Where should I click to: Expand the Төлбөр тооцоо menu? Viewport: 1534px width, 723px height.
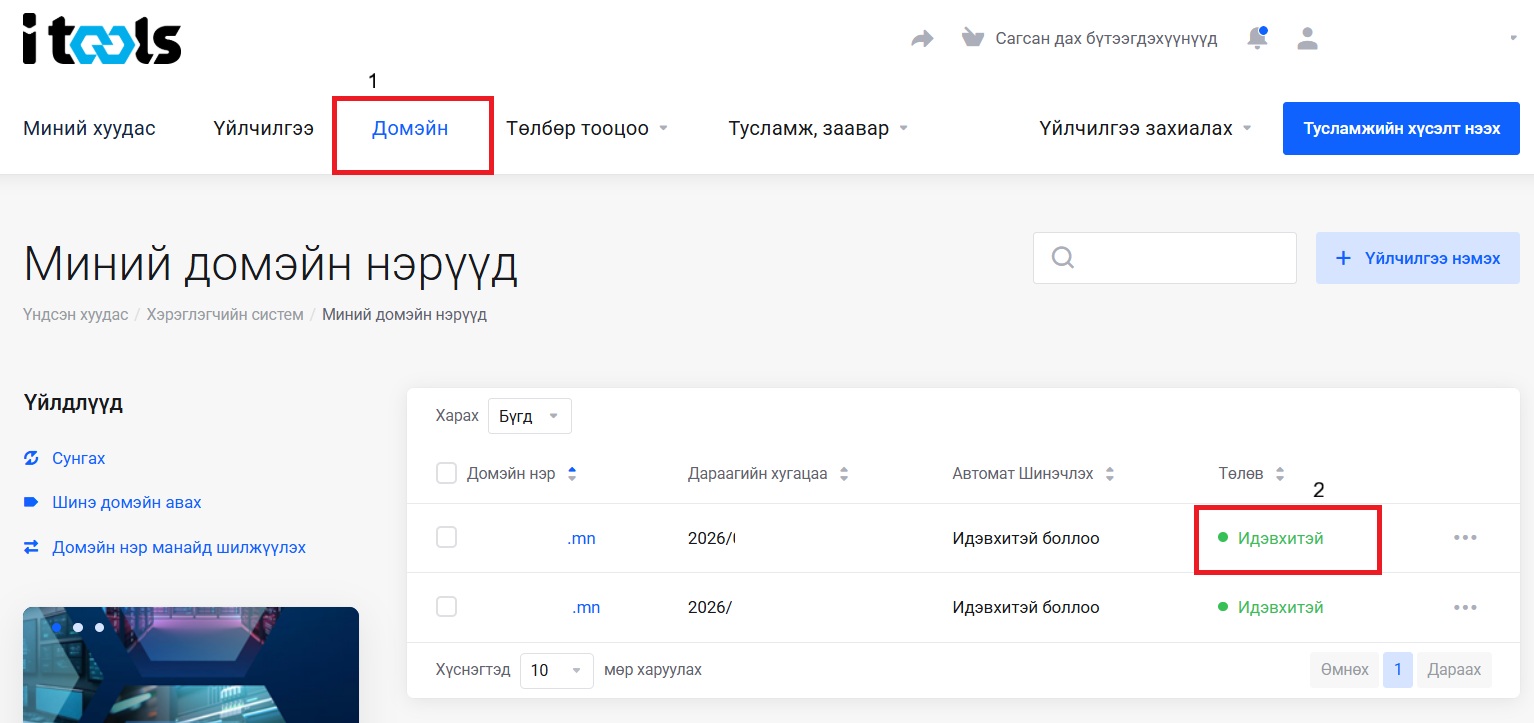coord(587,129)
